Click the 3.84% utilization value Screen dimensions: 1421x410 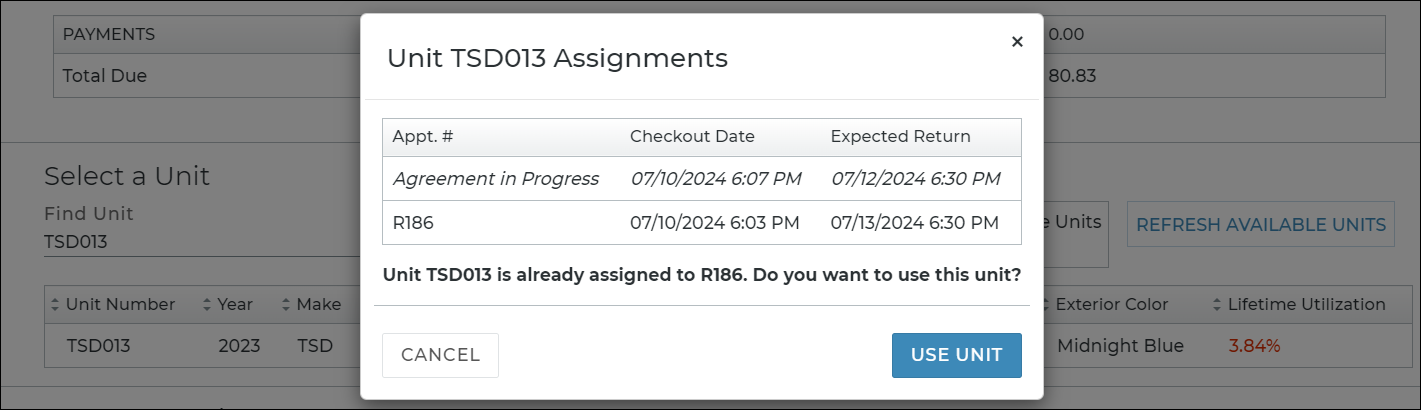(1254, 346)
